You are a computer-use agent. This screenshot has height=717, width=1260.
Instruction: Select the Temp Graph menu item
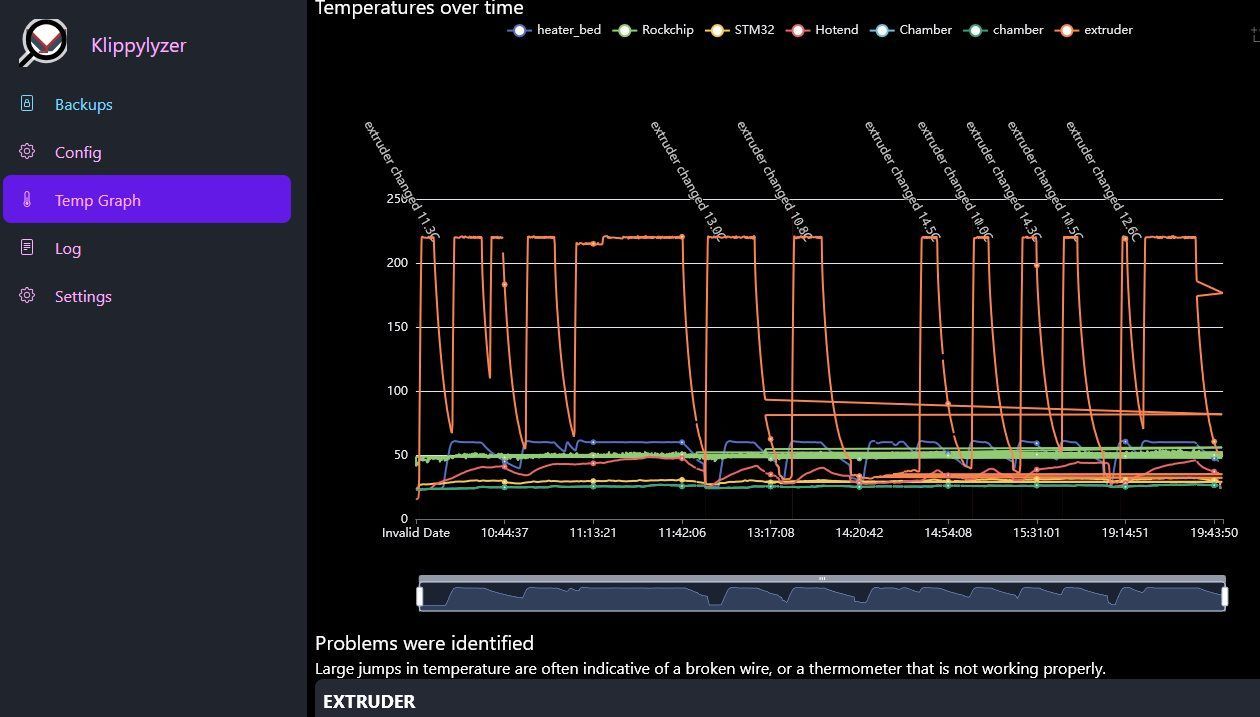(x=147, y=199)
